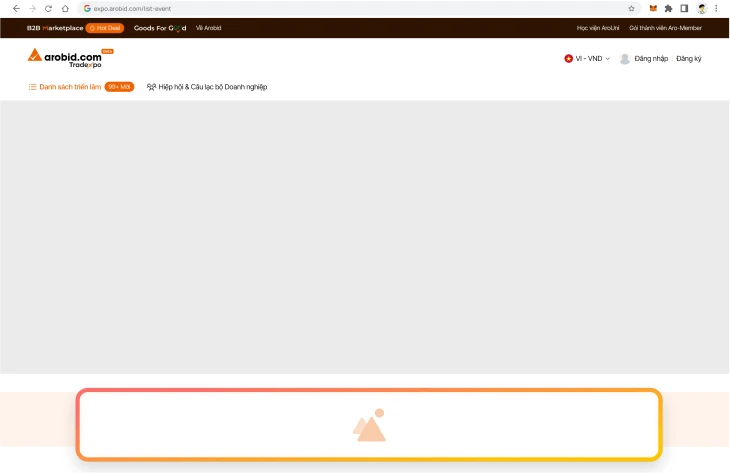Open B2B Marketplace link
This screenshot has height=473, width=730.
click(55, 28)
